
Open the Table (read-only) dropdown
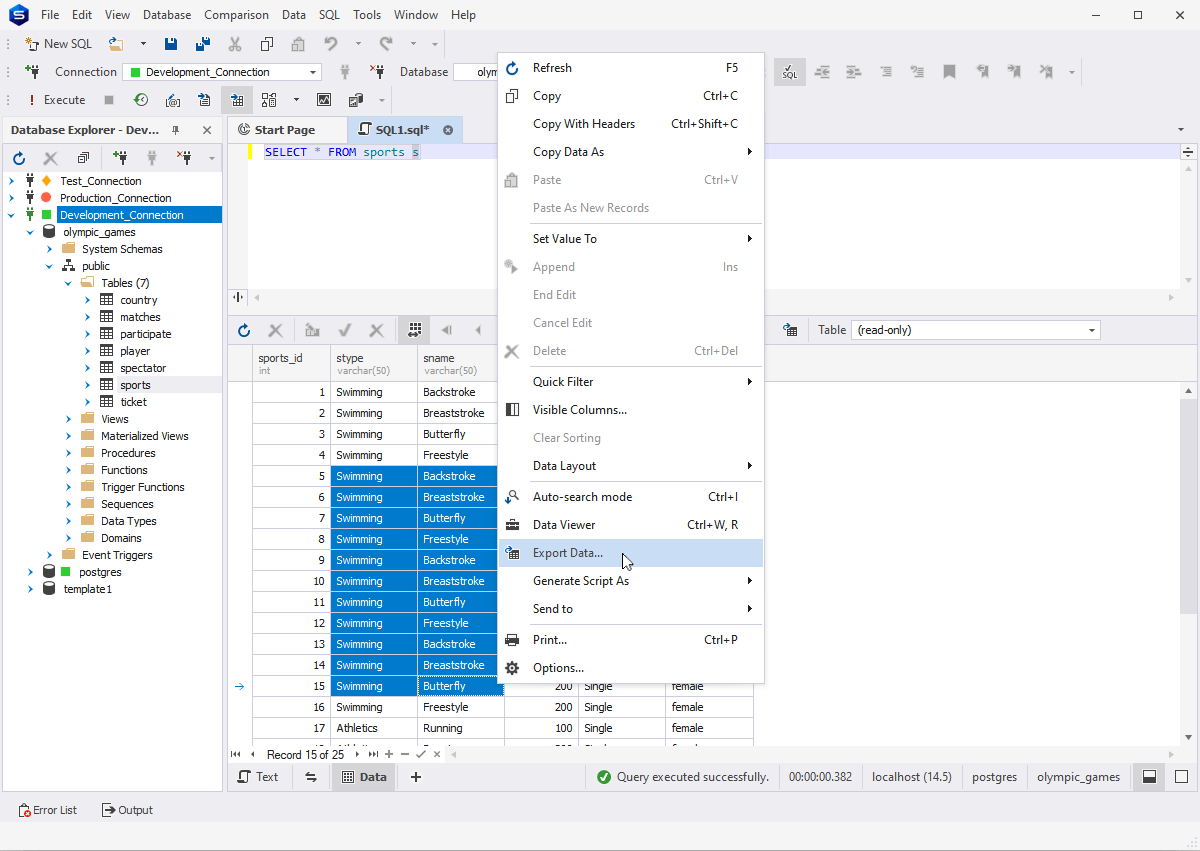[x=1092, y=329]
